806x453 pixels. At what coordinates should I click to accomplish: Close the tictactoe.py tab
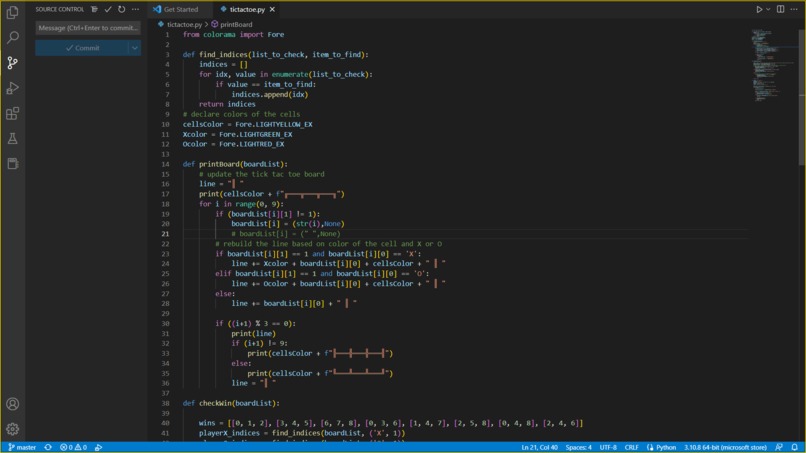click(272, 9)
